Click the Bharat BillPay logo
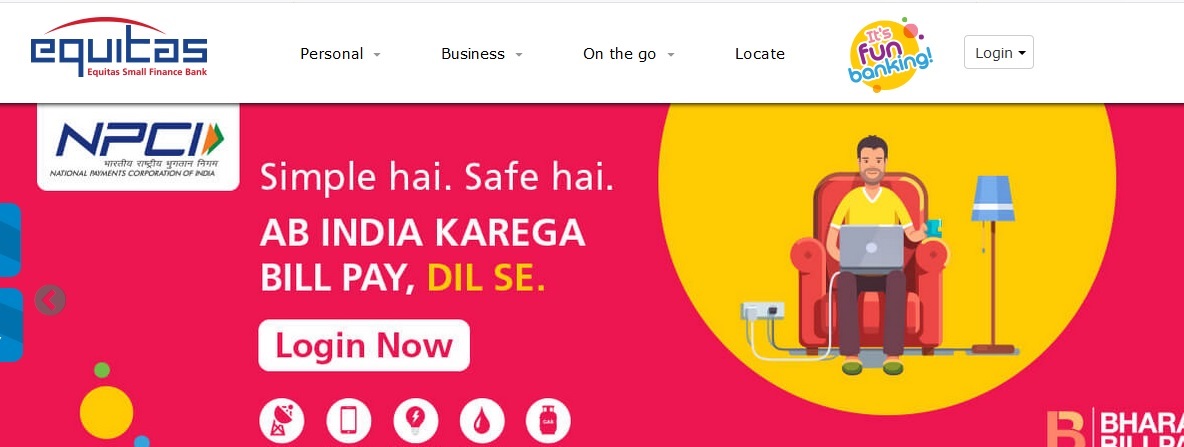 point(1115,428)
